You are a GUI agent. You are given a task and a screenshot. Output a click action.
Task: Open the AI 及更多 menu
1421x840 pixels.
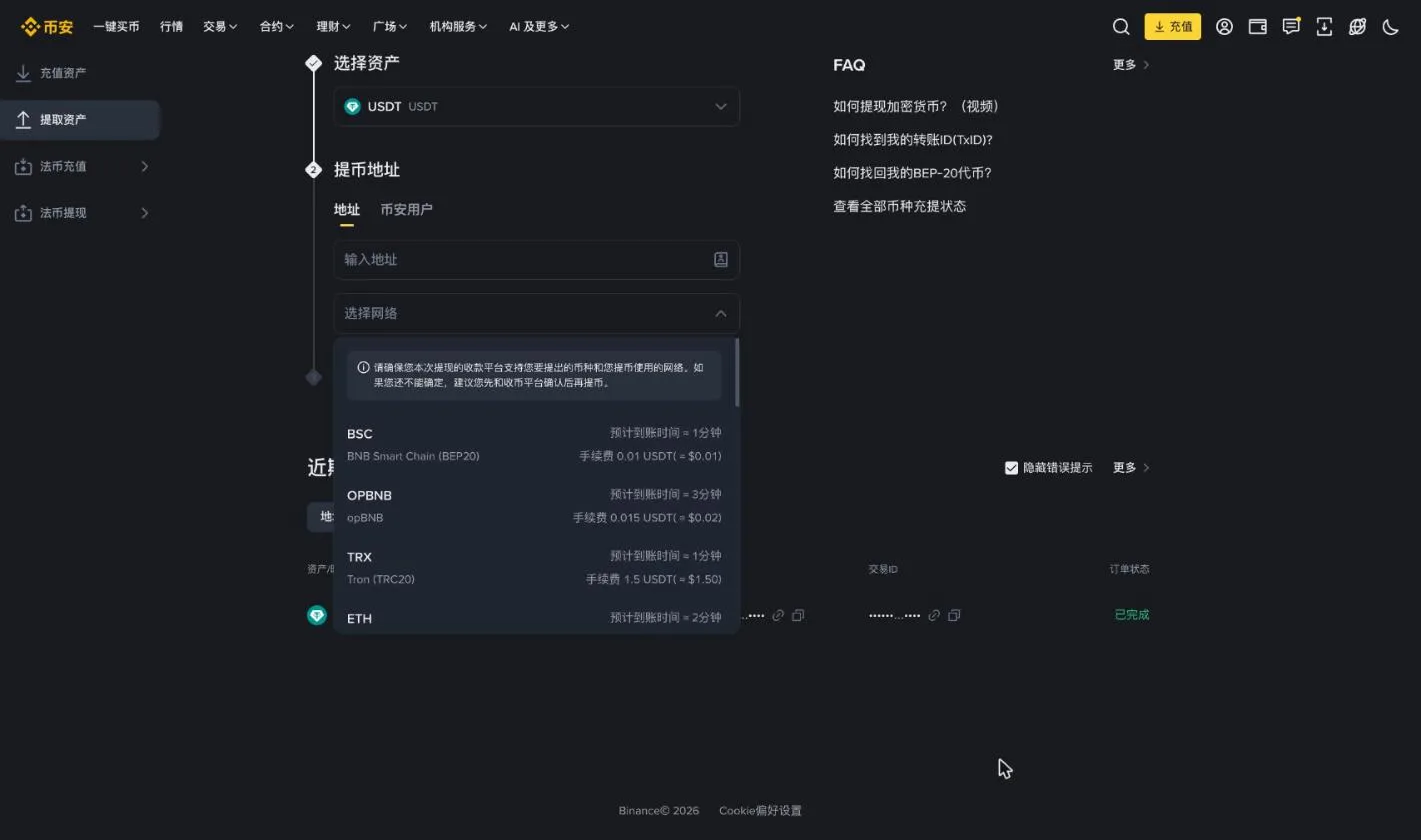pos(539,27)
